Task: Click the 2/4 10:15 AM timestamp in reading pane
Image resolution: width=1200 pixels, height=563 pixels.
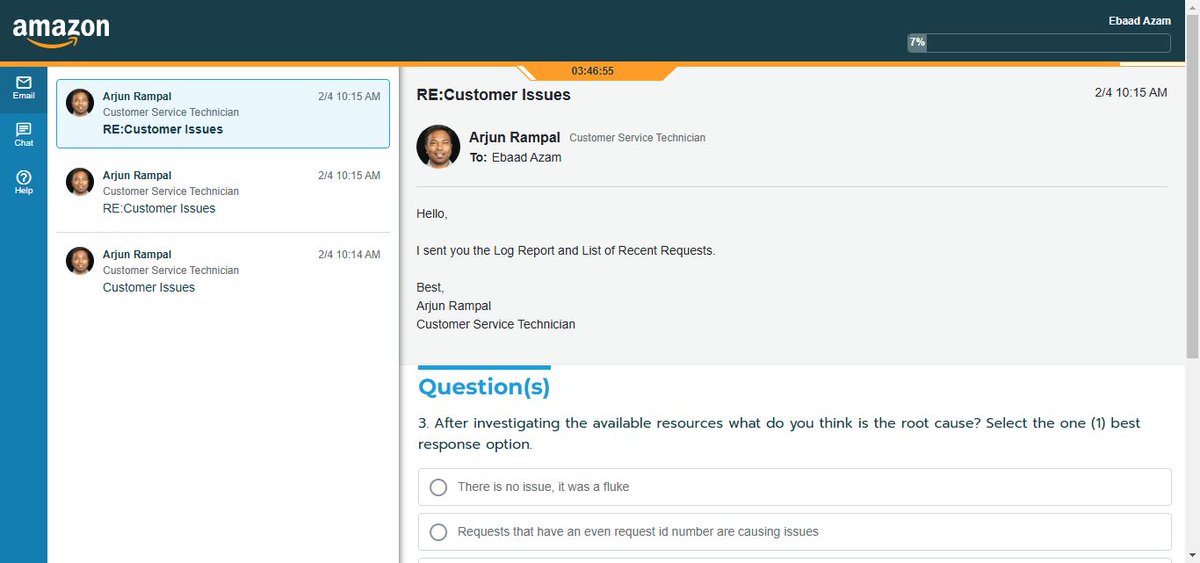Action: 1131,92
